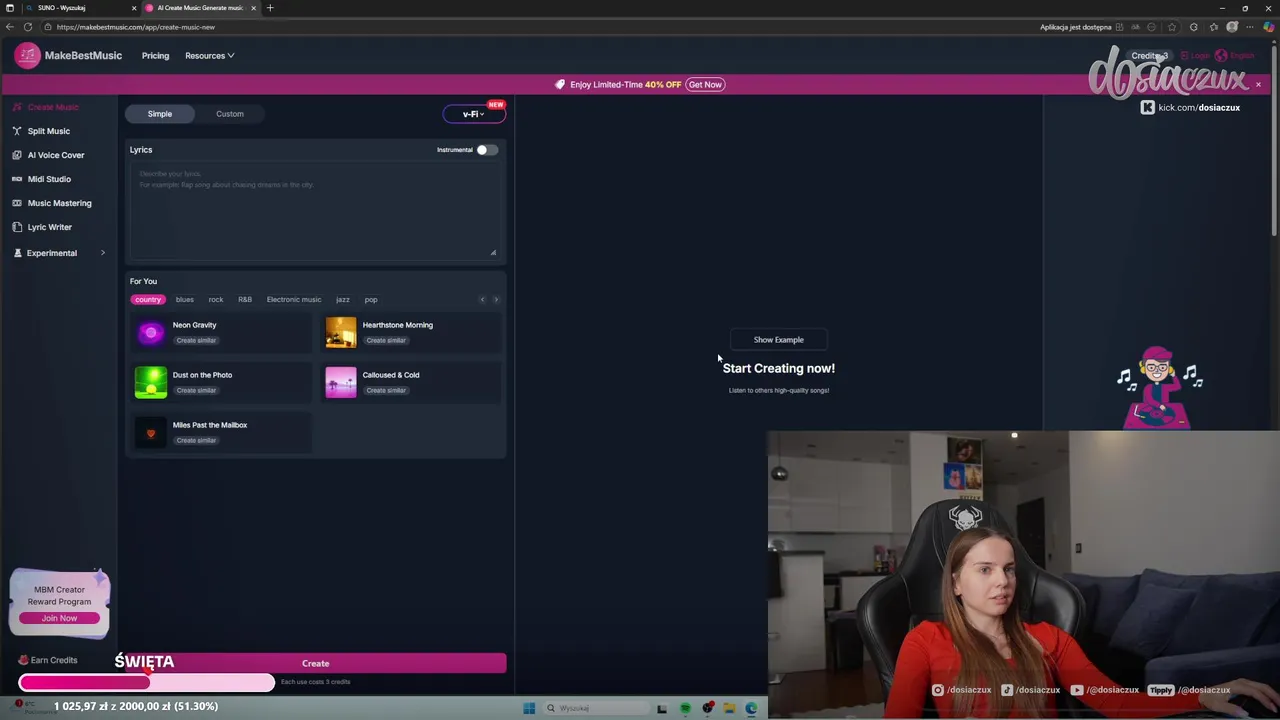Open AI Voice Cover in the sidebar
This screenshot has width=1280, height=720.
pyautogui.click(x=48, y=155)
